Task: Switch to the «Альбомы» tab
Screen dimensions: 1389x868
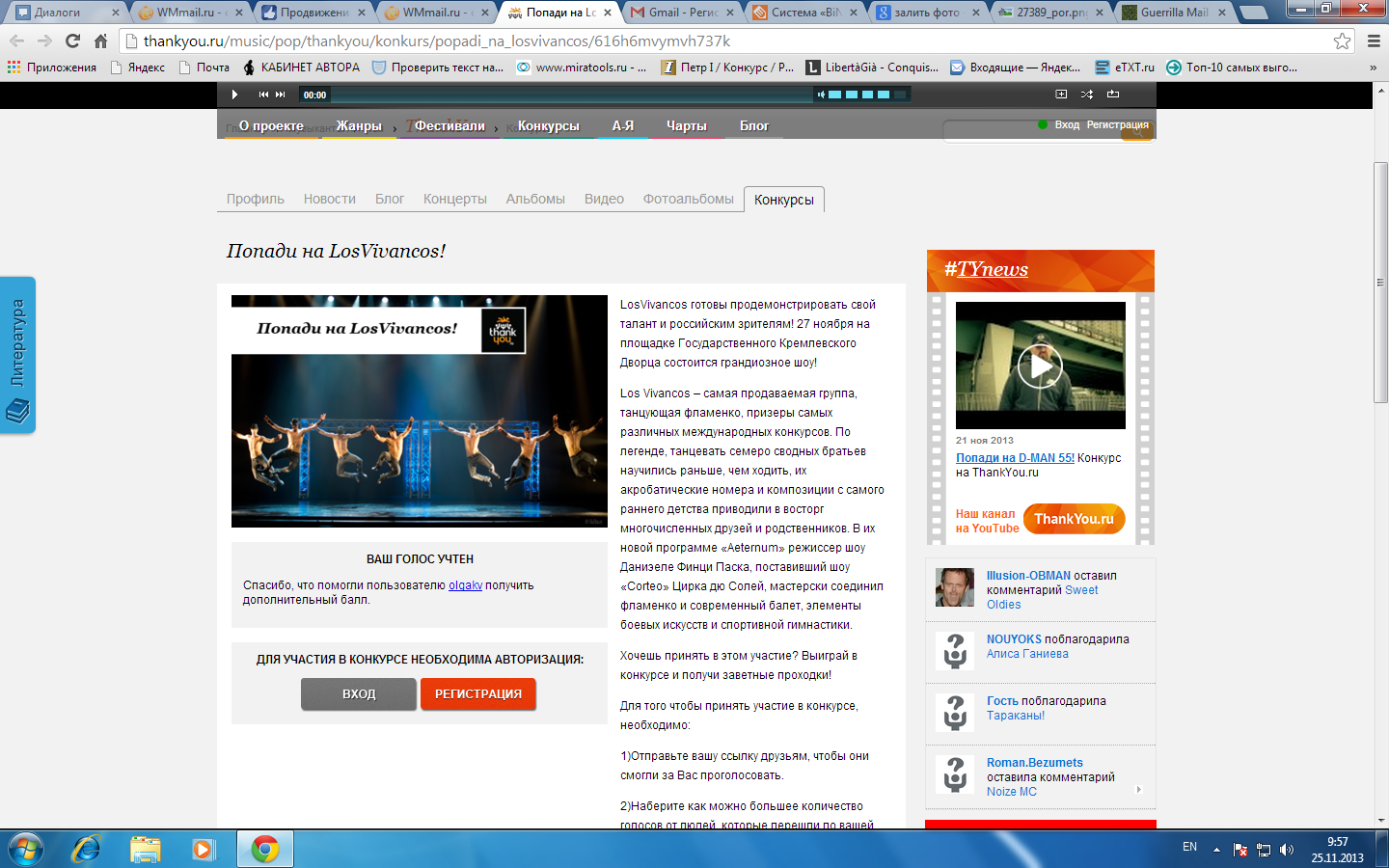Action: pos(535,199)
